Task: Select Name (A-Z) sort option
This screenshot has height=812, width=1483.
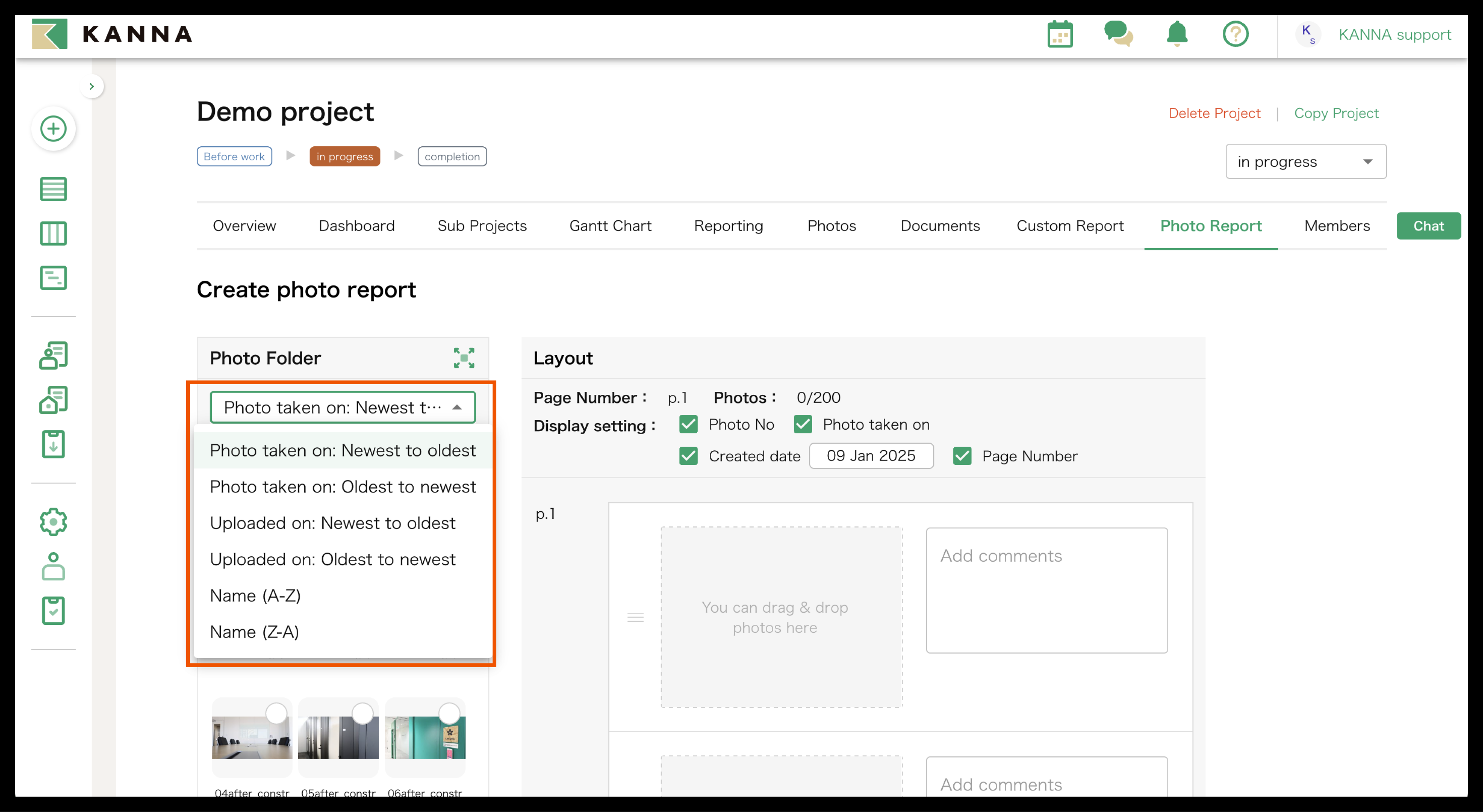Action: pos(256,596)
